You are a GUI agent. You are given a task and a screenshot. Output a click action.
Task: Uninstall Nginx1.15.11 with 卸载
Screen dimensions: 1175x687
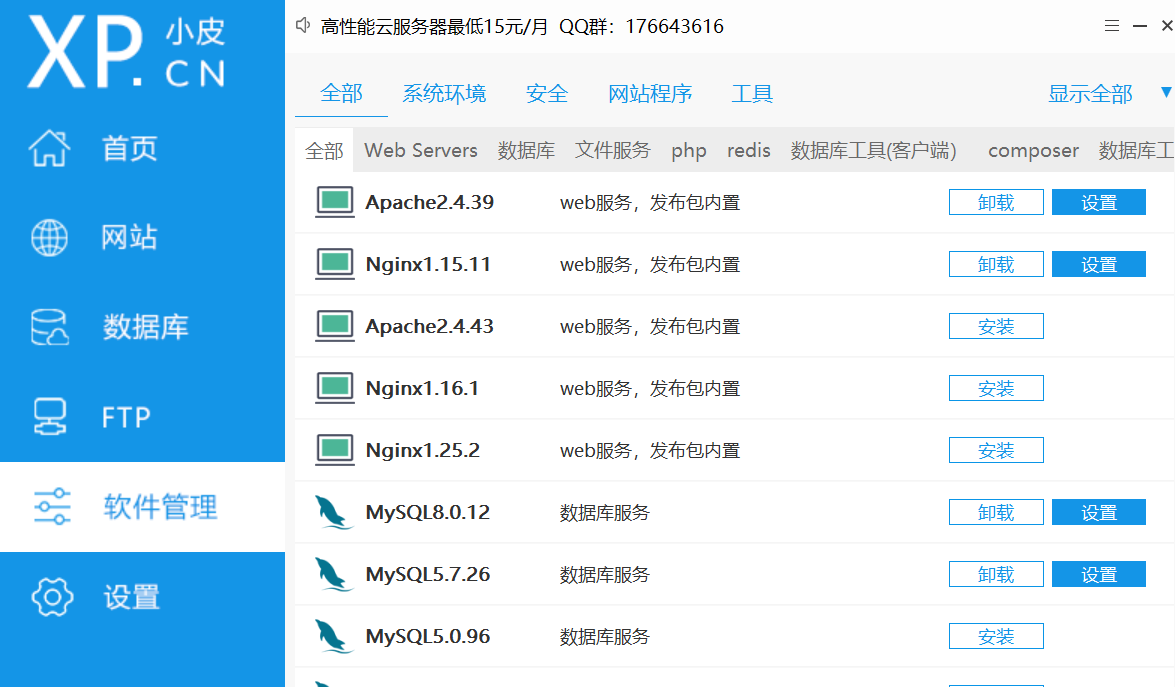pyautogui.click(x=996, y=264)
